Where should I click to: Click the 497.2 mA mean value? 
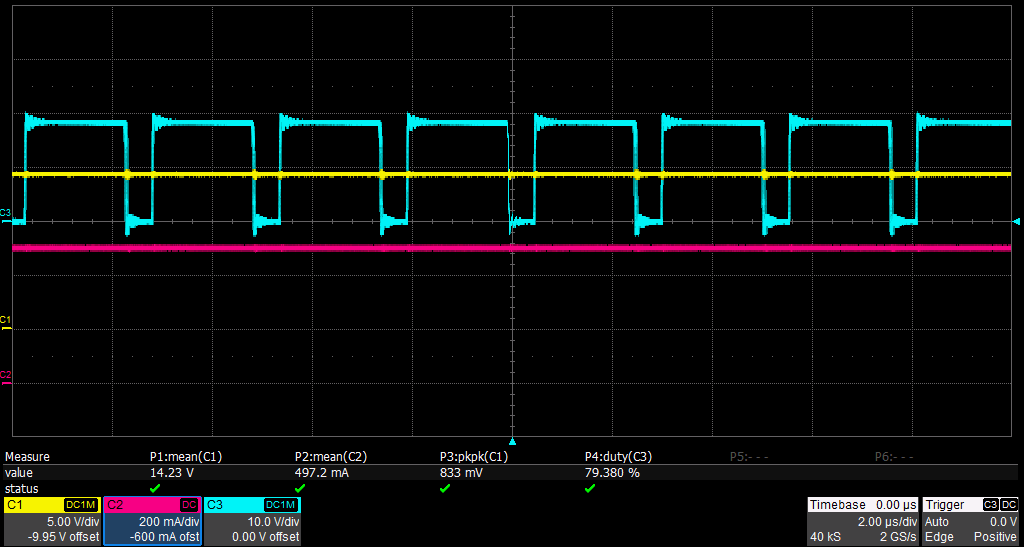tap(321, 473)
